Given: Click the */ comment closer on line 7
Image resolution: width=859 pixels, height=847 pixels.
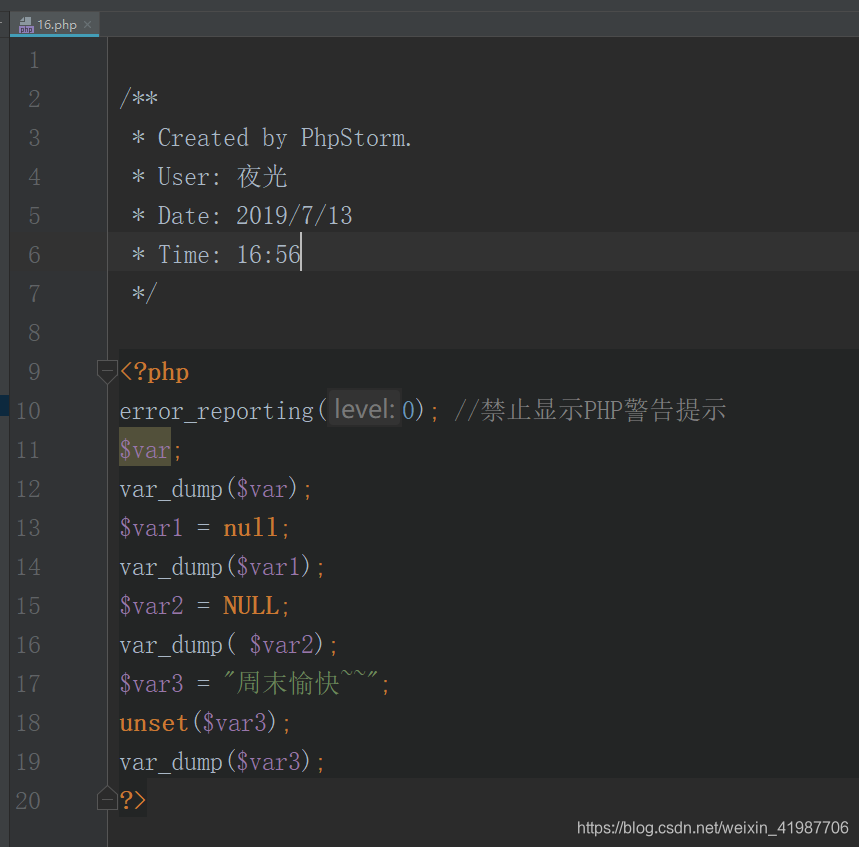Looking at the screenshot, I should click(x=145, y=293).
